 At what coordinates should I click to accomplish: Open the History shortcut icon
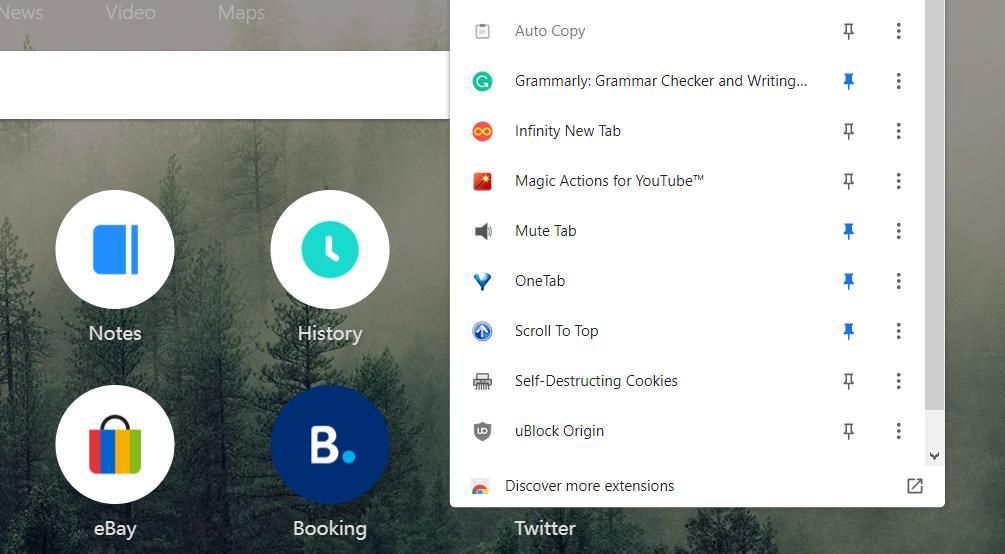tap(329, 249)
